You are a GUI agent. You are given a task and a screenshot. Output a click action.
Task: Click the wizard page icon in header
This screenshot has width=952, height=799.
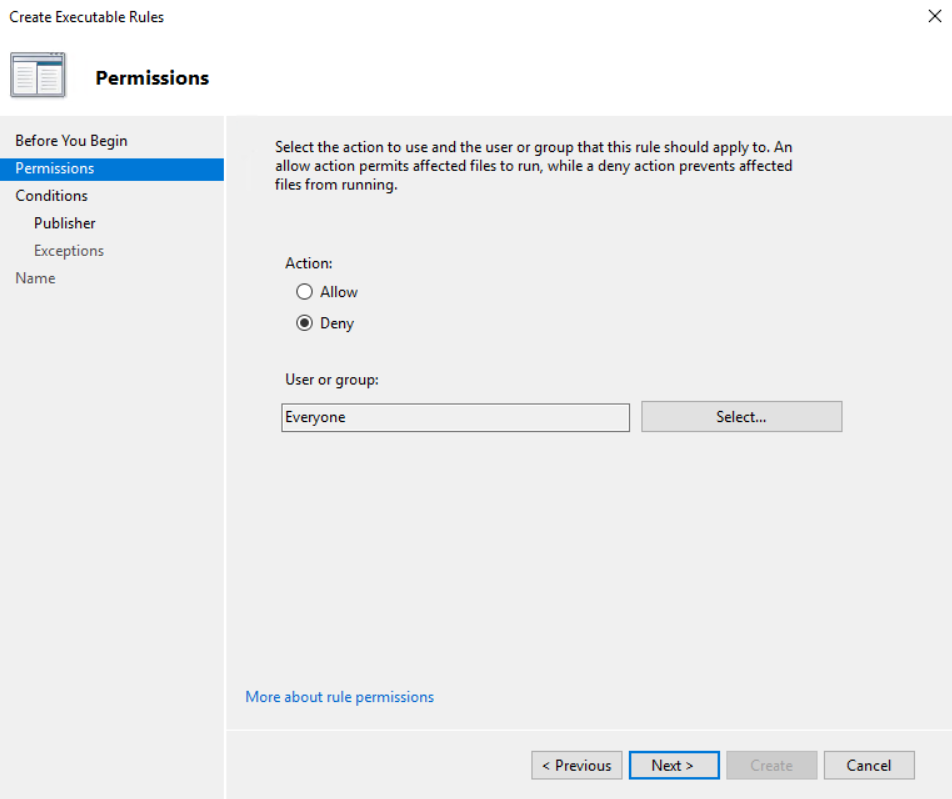coord(38,76)
